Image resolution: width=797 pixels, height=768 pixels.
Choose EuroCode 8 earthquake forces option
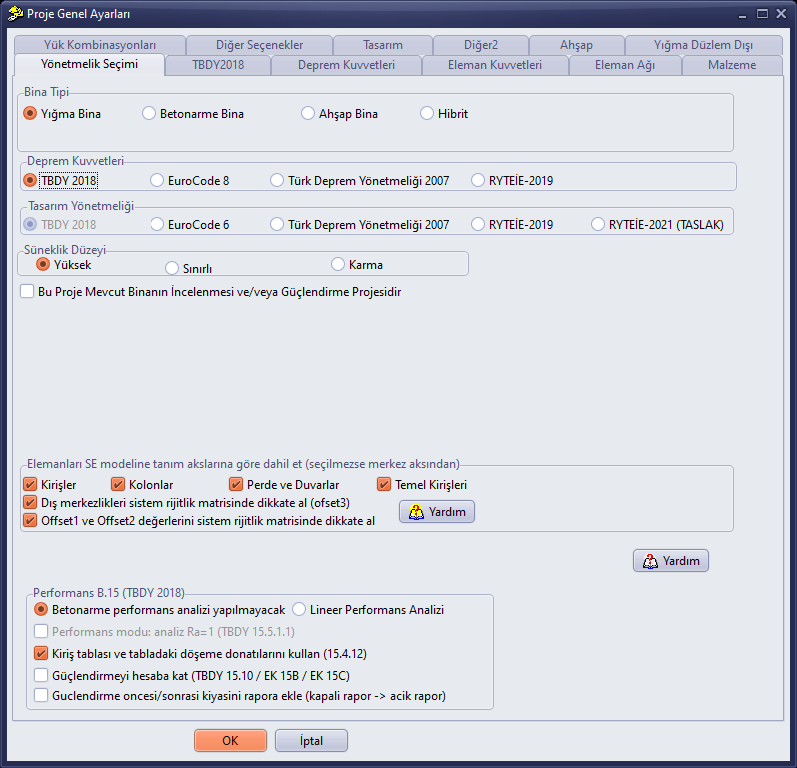tap(190, 180)
